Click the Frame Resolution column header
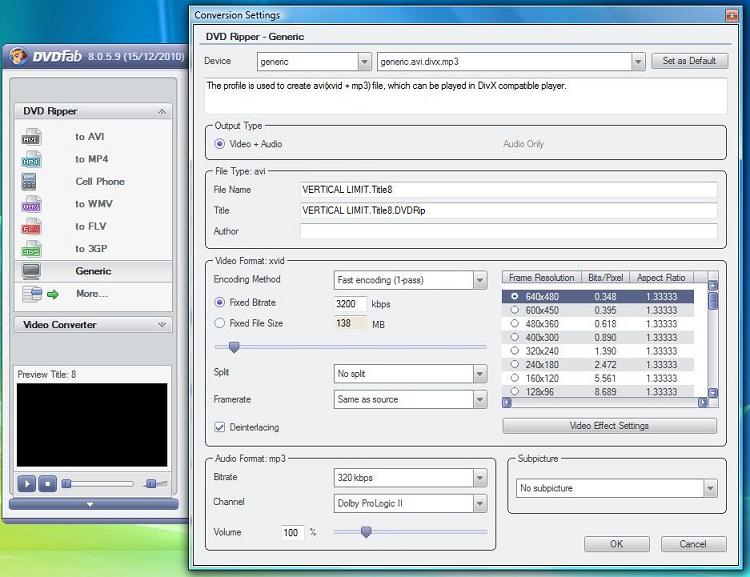Screen dimensions: 750x577 [541, 277]
